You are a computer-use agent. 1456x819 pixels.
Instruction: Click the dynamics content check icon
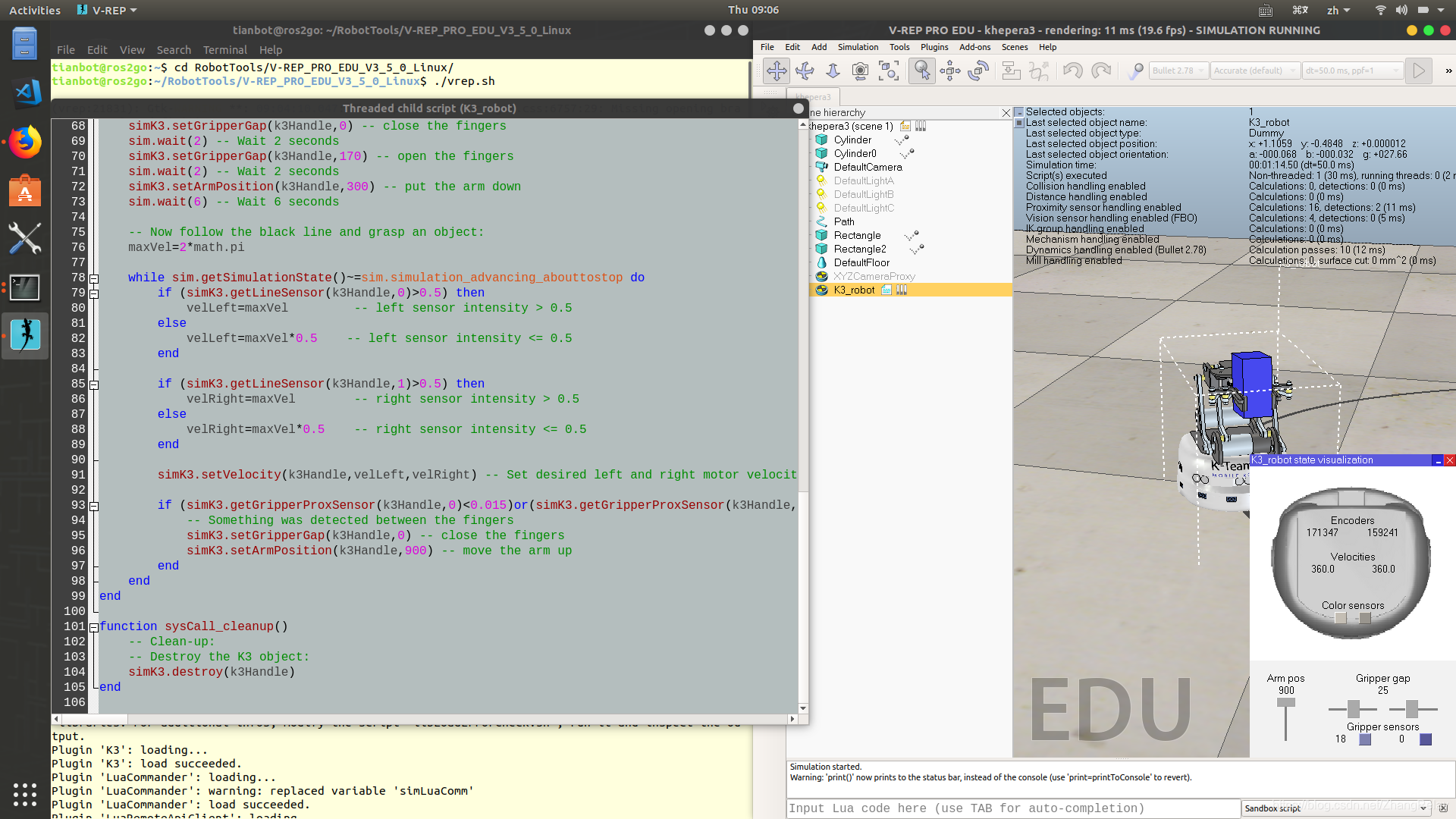1135,71
